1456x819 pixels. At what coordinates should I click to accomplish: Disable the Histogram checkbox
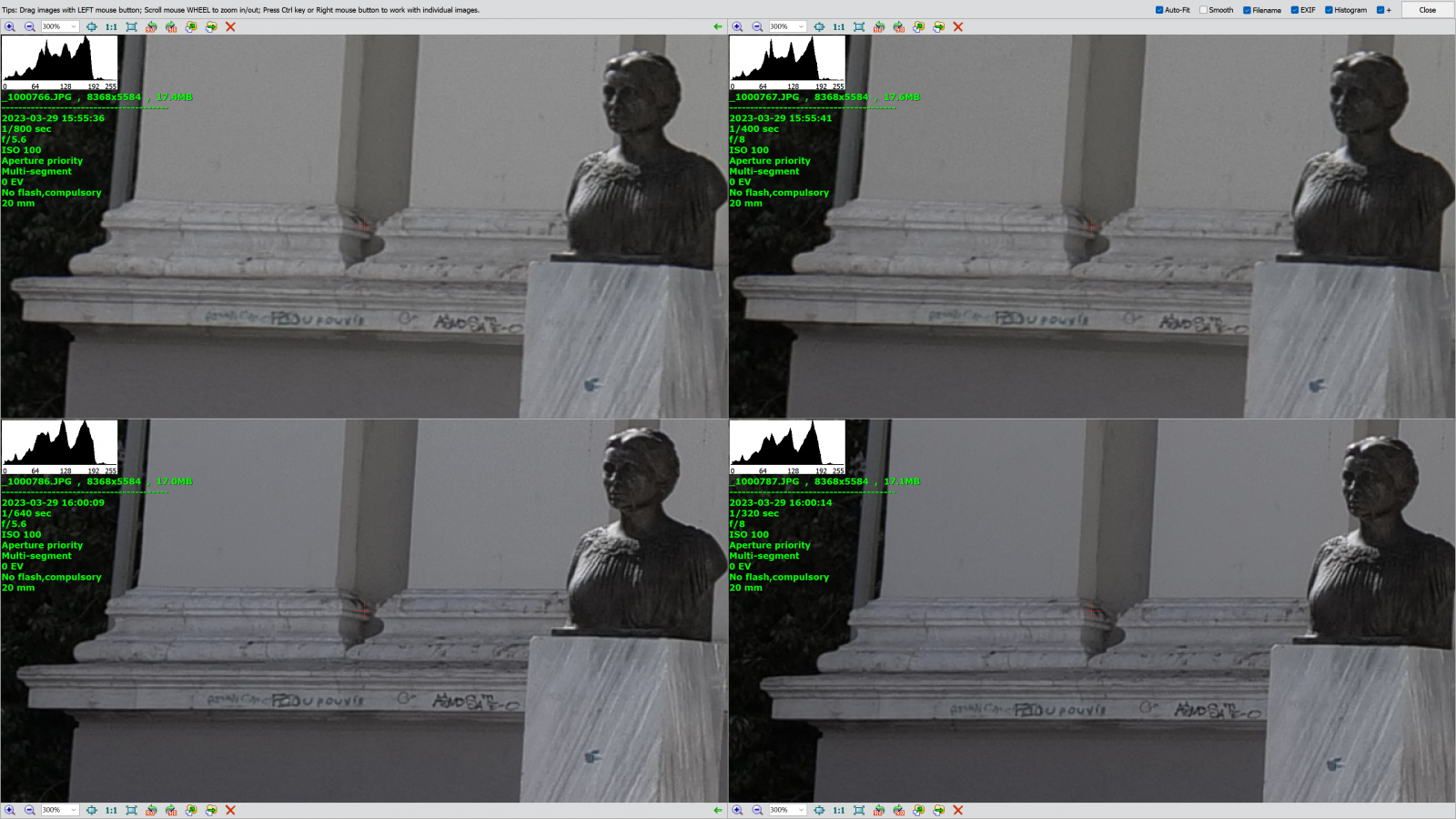pos(1329,10)
